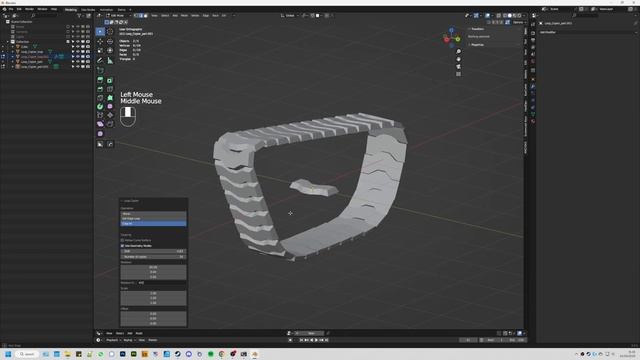Toggle first checkbox in Loop Copier panel
The image size is (640, 360).
(122, 240)
